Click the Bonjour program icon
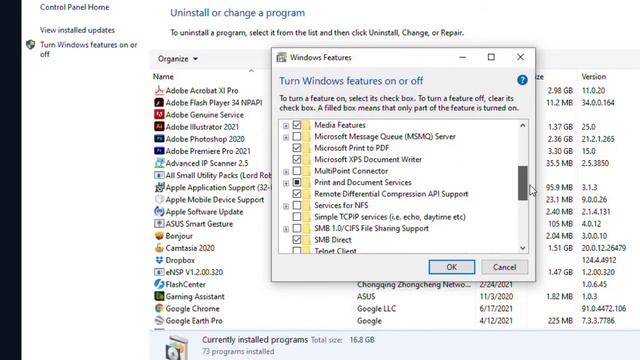The width and height of the screenshot is (640, 360). (x=159, y=236)
